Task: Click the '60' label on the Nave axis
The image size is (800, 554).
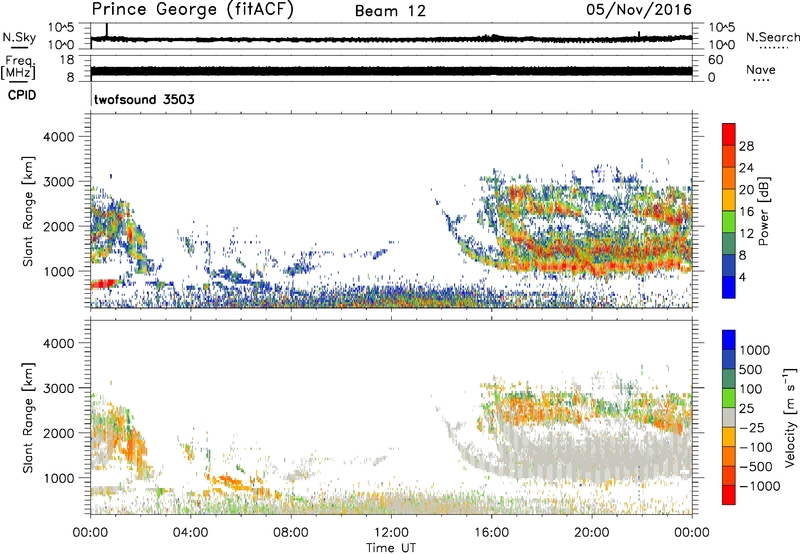Action: click(715, 60)
